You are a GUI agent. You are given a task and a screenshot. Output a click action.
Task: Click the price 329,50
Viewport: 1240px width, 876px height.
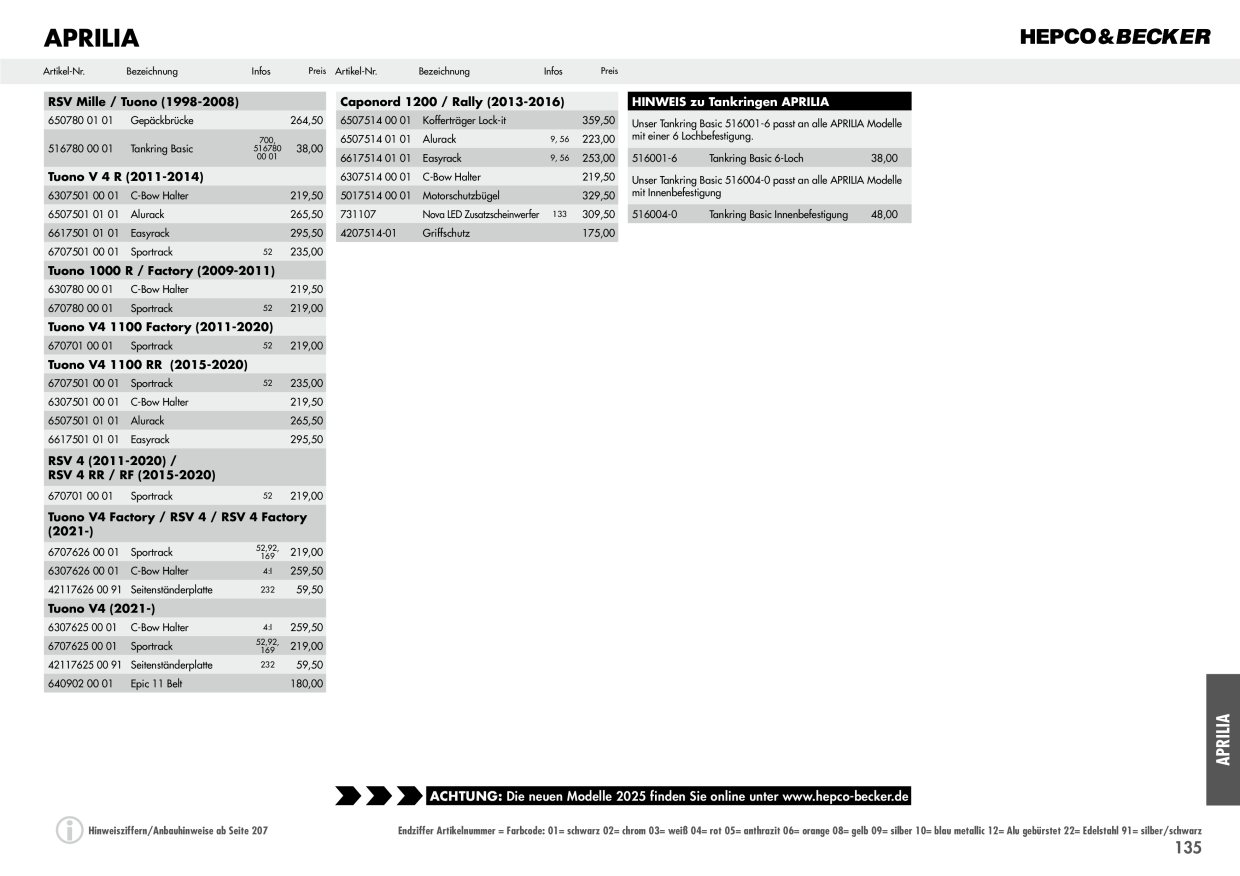tap(598, 196)
